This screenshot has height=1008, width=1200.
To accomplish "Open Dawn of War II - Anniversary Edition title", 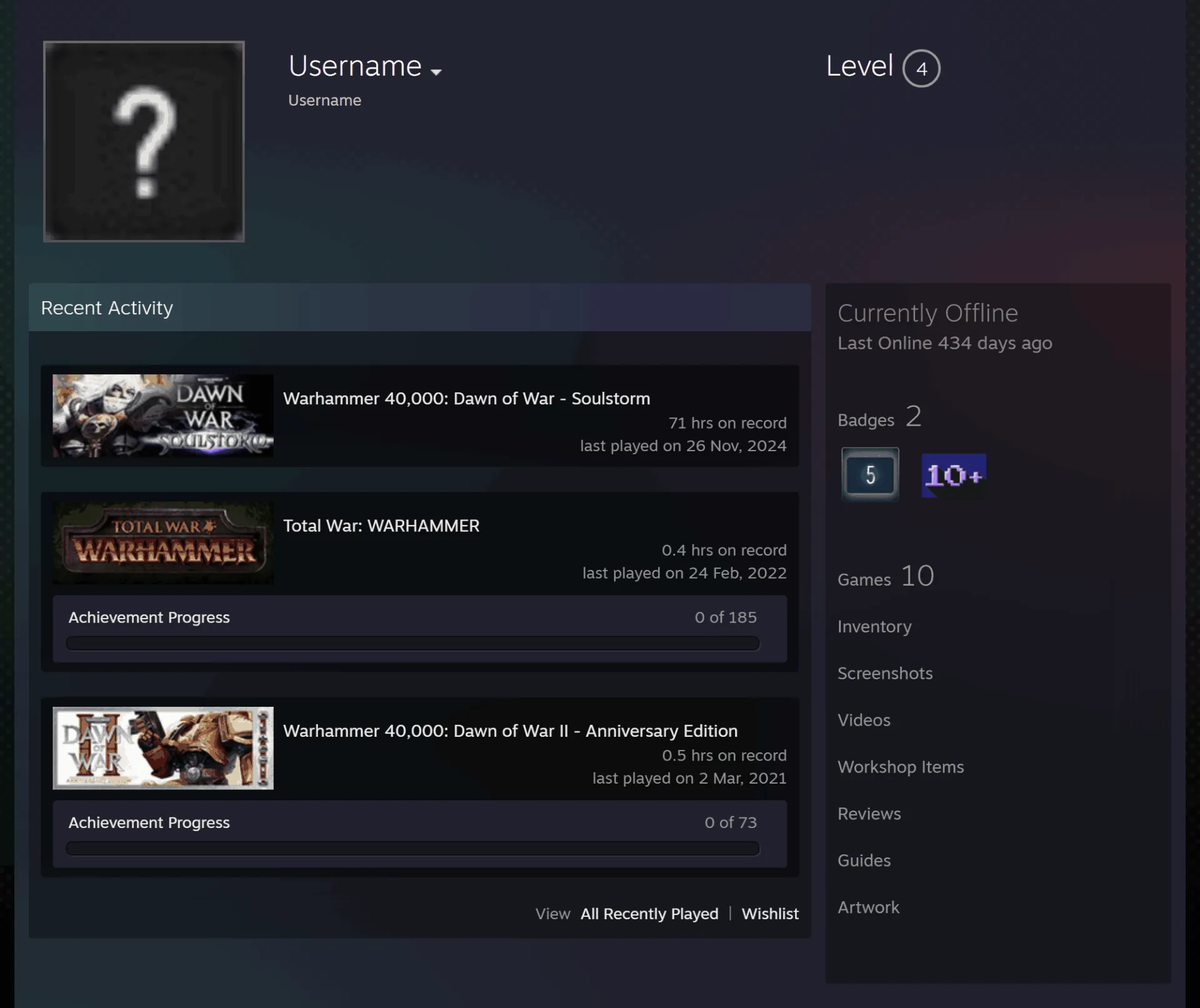I will (x=510, y=731).
